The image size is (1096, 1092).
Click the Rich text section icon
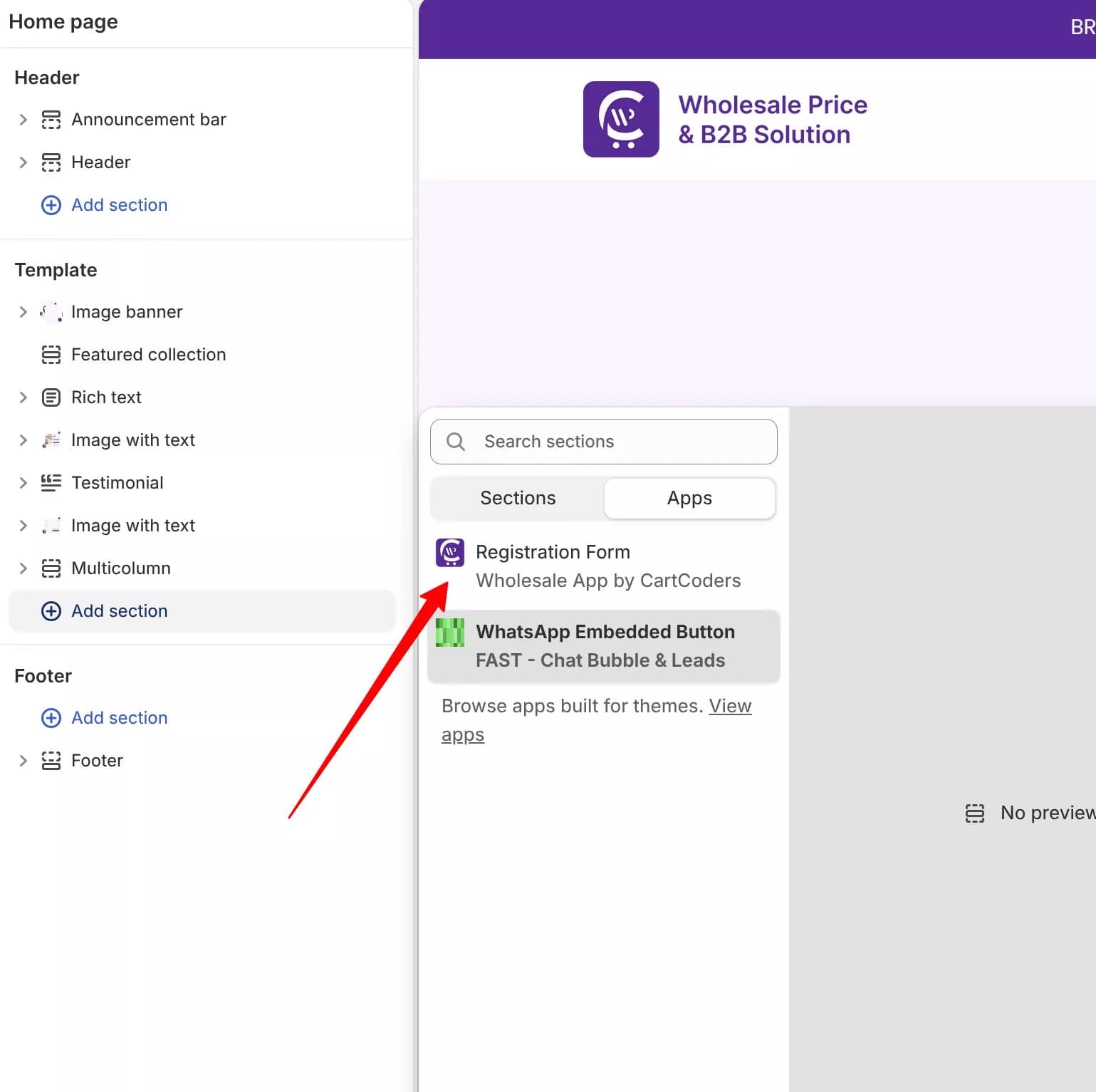tap(51, 397)
